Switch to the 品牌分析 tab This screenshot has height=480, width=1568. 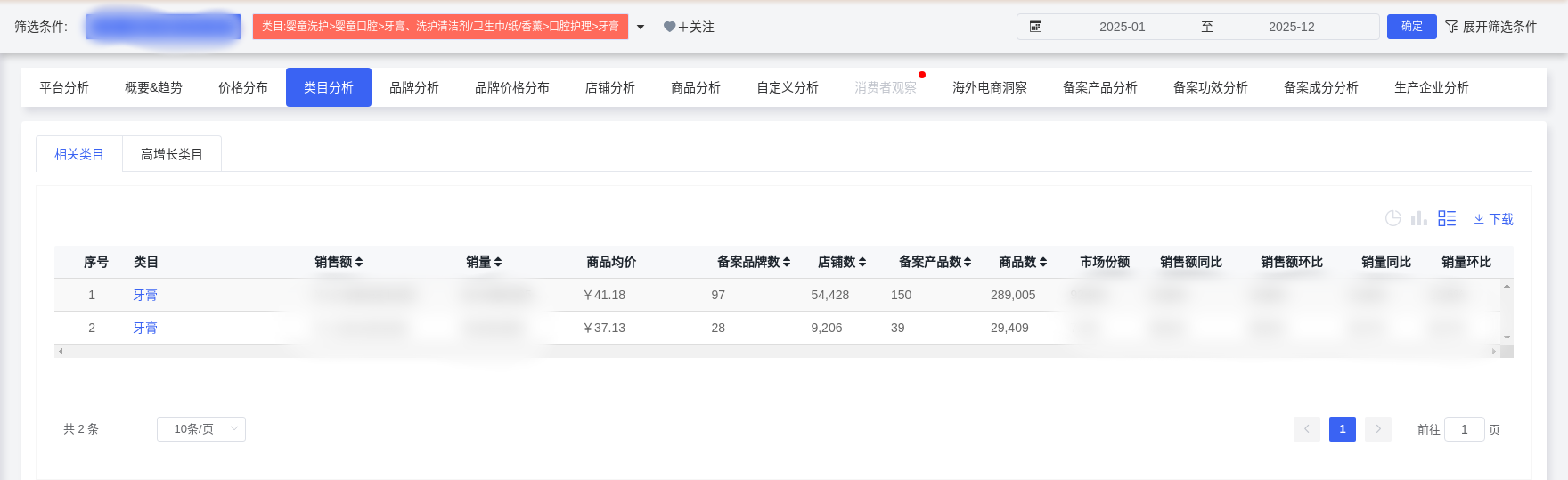coord(414,87)
